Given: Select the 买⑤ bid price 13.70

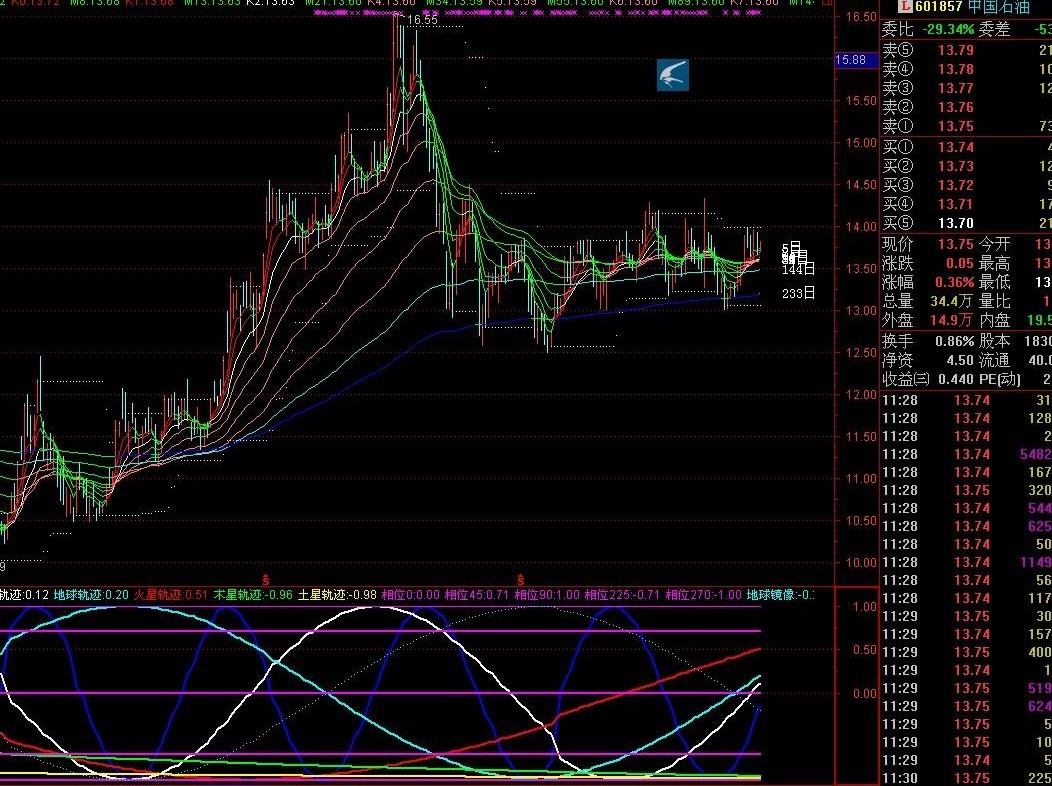Looking at the screenshot, I should coord(955,223).
